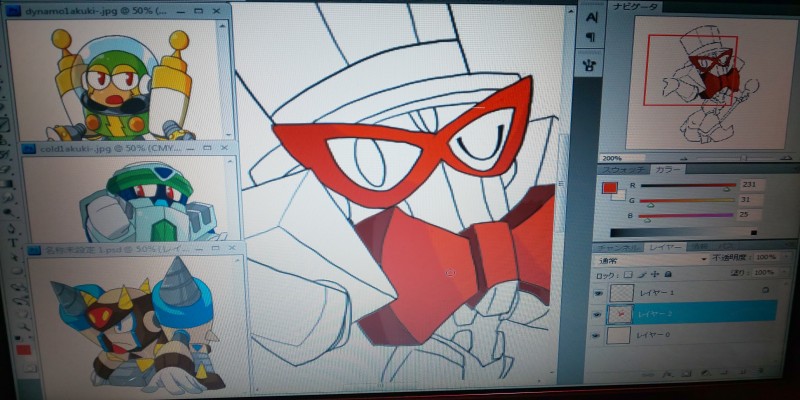800x400 pixels.
Task: Click the dynamo1akuki.jpg window title bar
Action: 116,11
